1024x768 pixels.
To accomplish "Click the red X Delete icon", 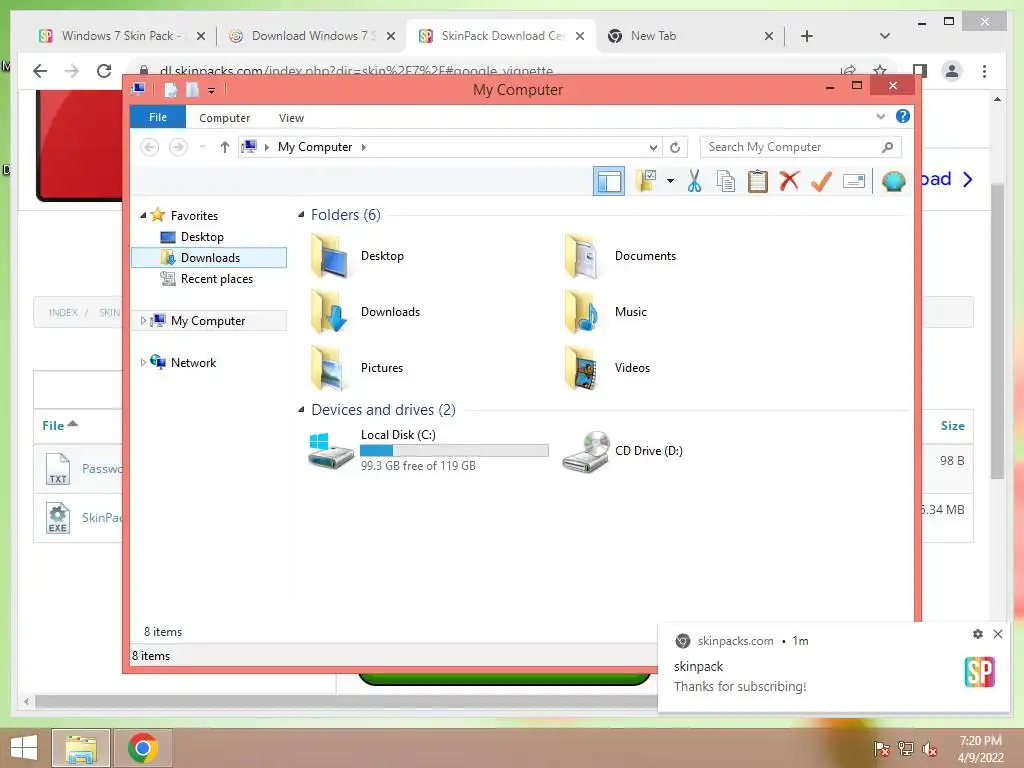I will coord(789,181).
